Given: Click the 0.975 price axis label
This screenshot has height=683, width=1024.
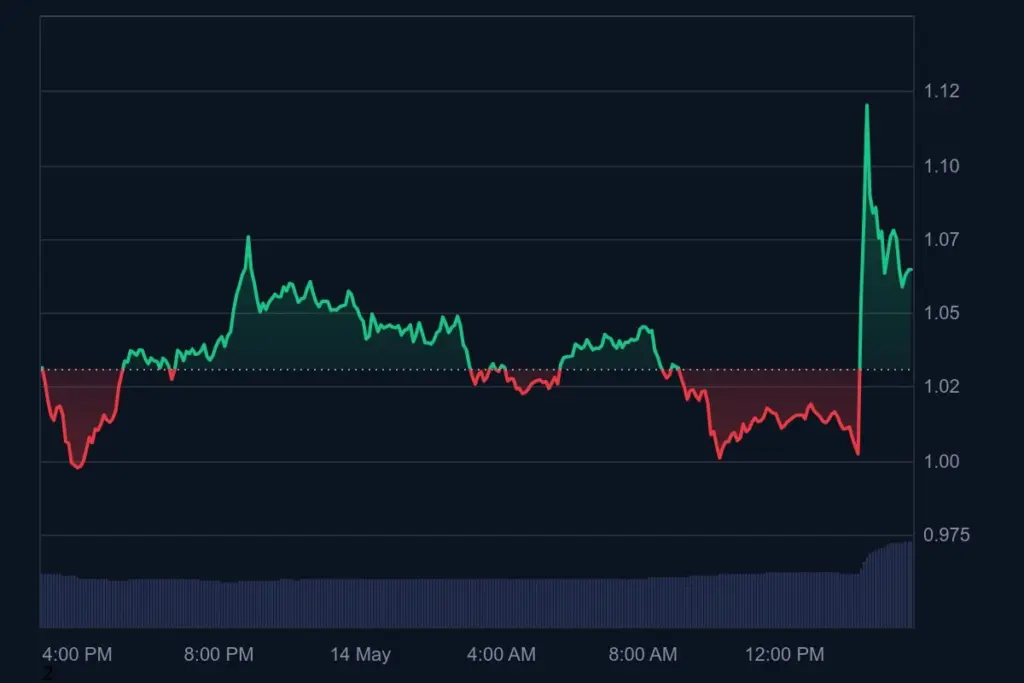Looking at the screenshot, I should coord(945,535).
